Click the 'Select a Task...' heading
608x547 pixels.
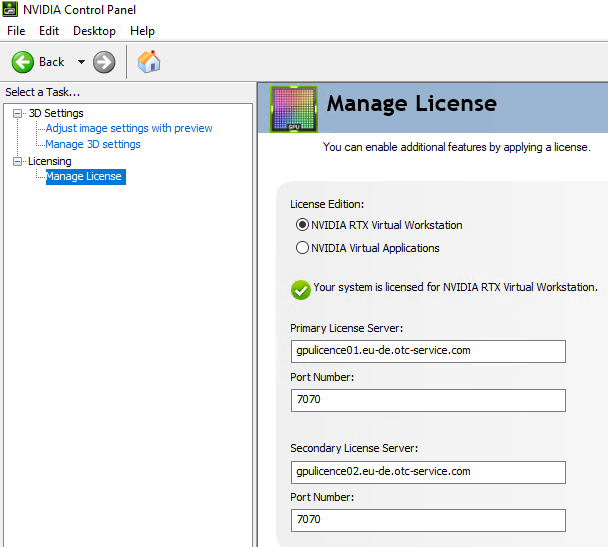43,92
